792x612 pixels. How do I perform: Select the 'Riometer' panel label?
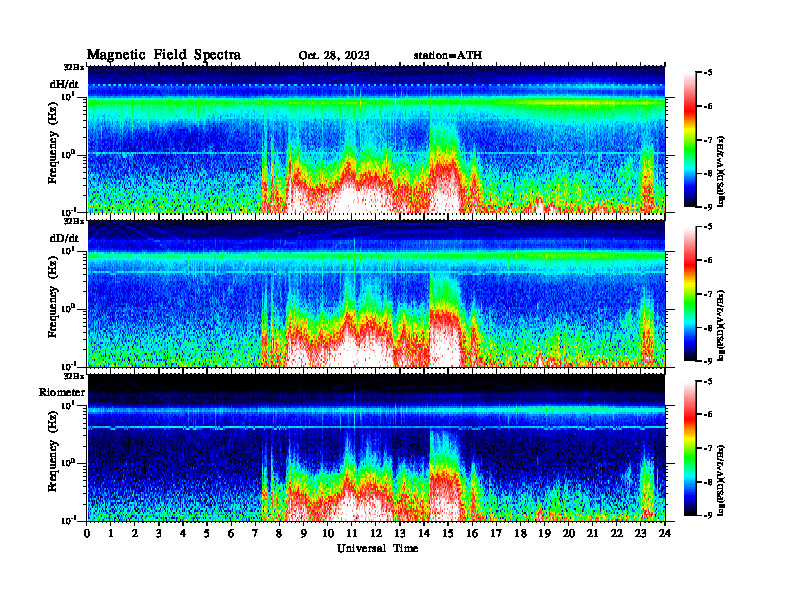(62, 392)
